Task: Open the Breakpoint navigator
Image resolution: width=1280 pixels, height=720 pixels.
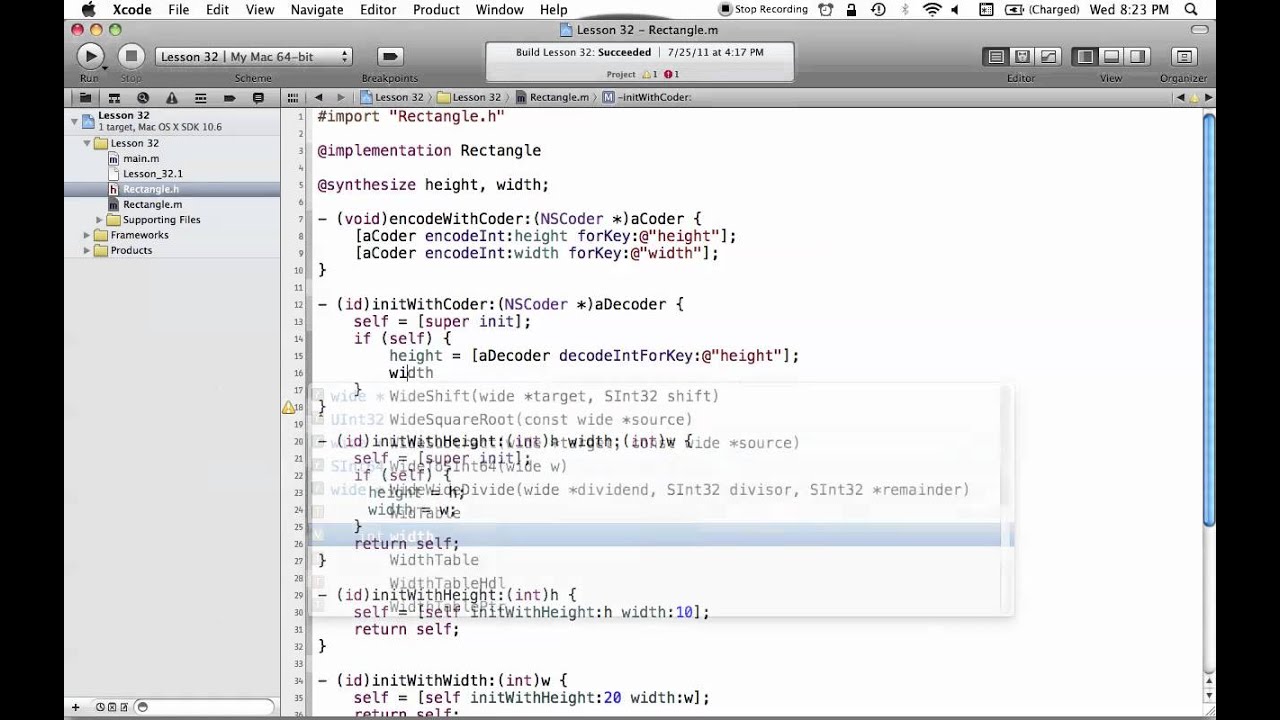Action: click(x=229, y=98)
